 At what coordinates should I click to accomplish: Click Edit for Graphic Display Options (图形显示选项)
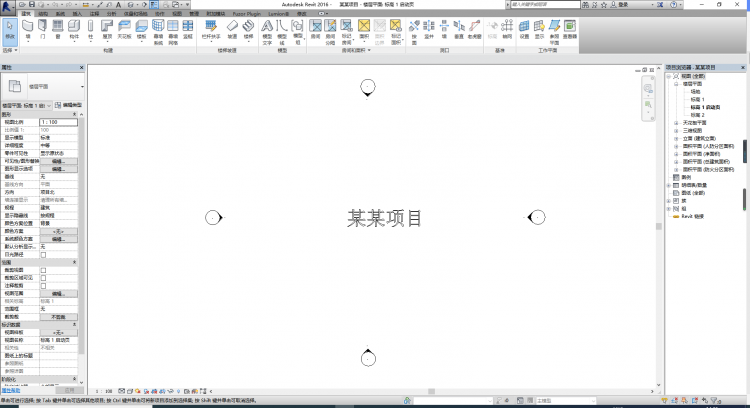[x=58, y=169]
